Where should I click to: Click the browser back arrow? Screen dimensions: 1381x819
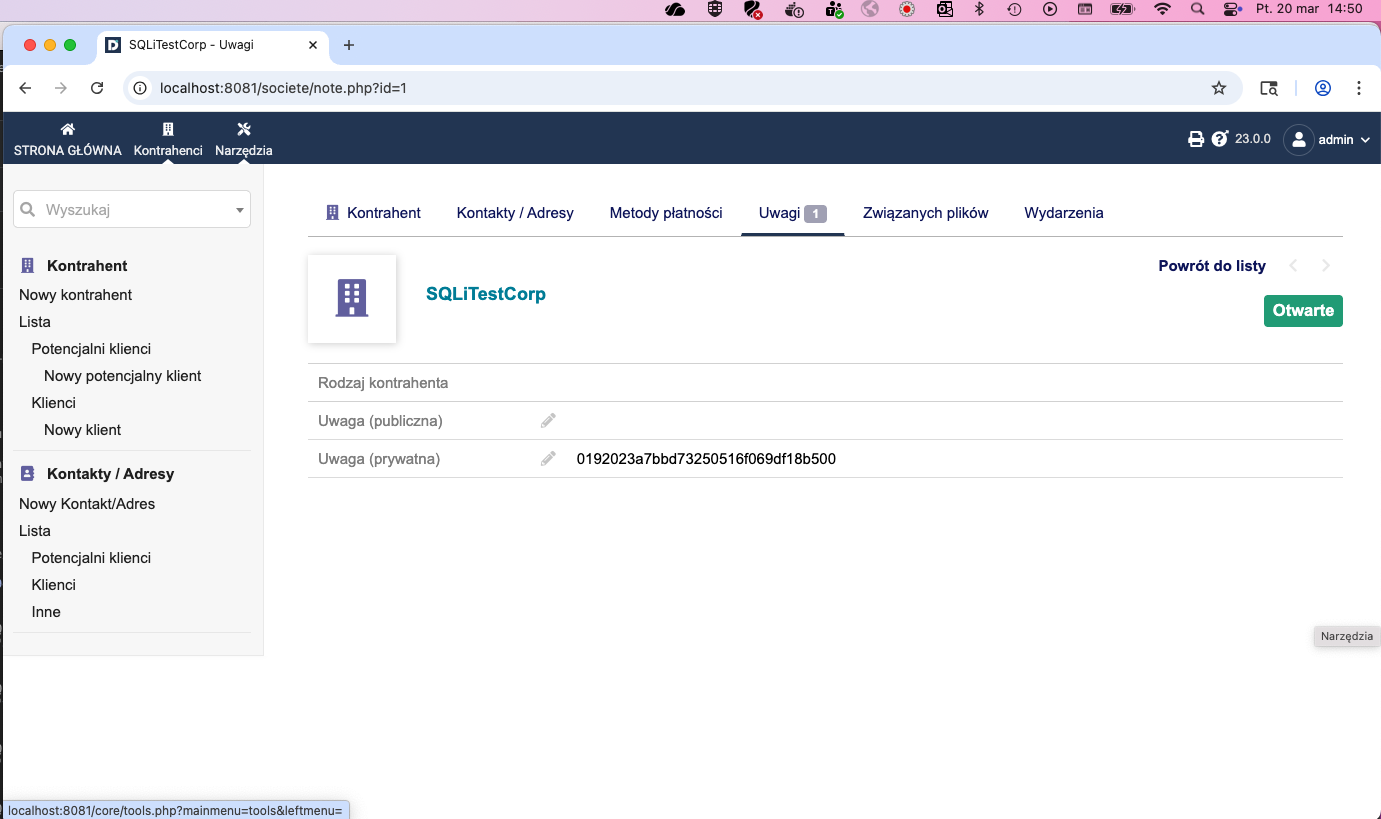tap(26, 88)
